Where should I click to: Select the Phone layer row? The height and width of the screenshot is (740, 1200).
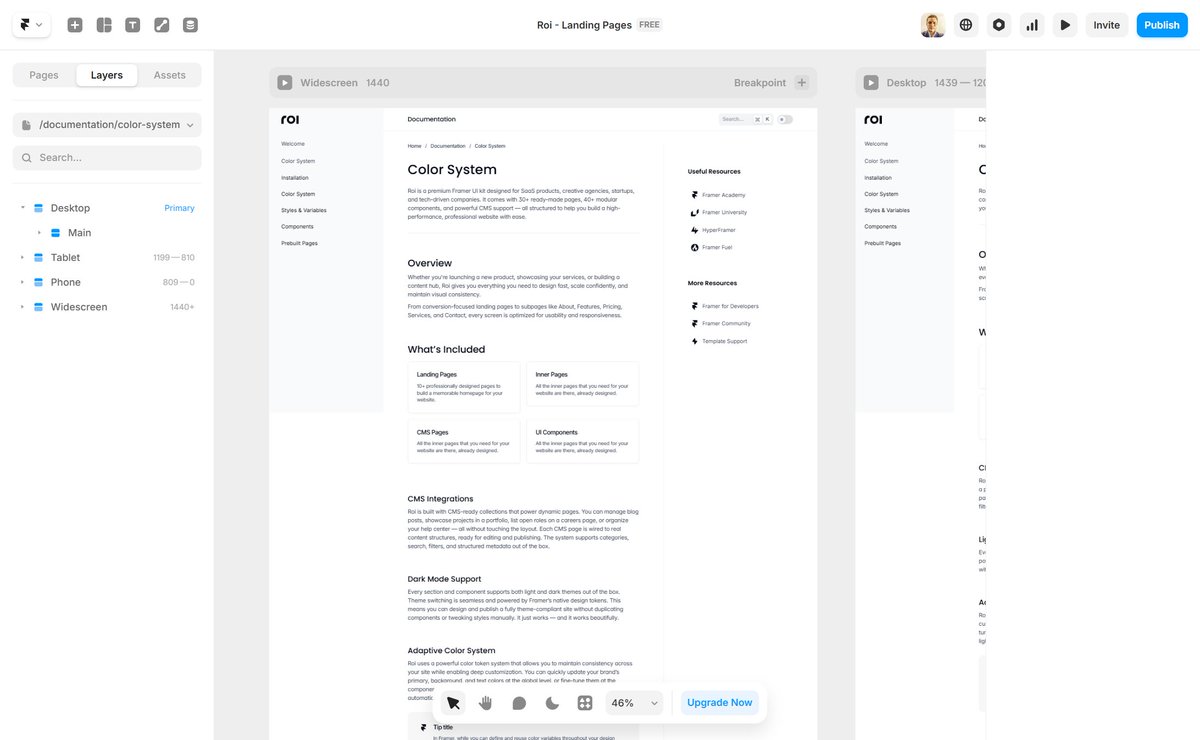pos(107,282)
